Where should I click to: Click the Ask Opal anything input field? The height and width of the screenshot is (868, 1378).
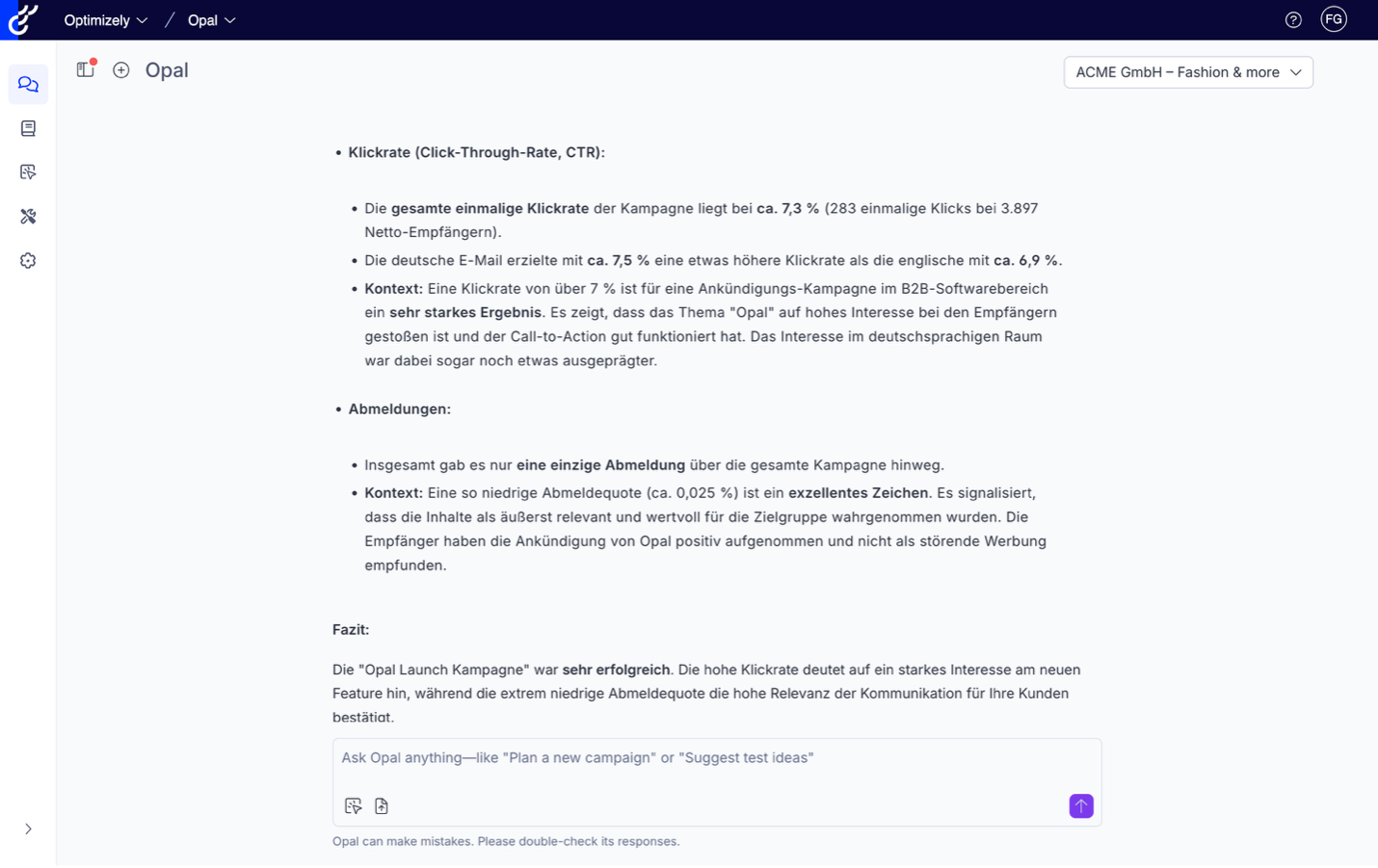point(716,758)
